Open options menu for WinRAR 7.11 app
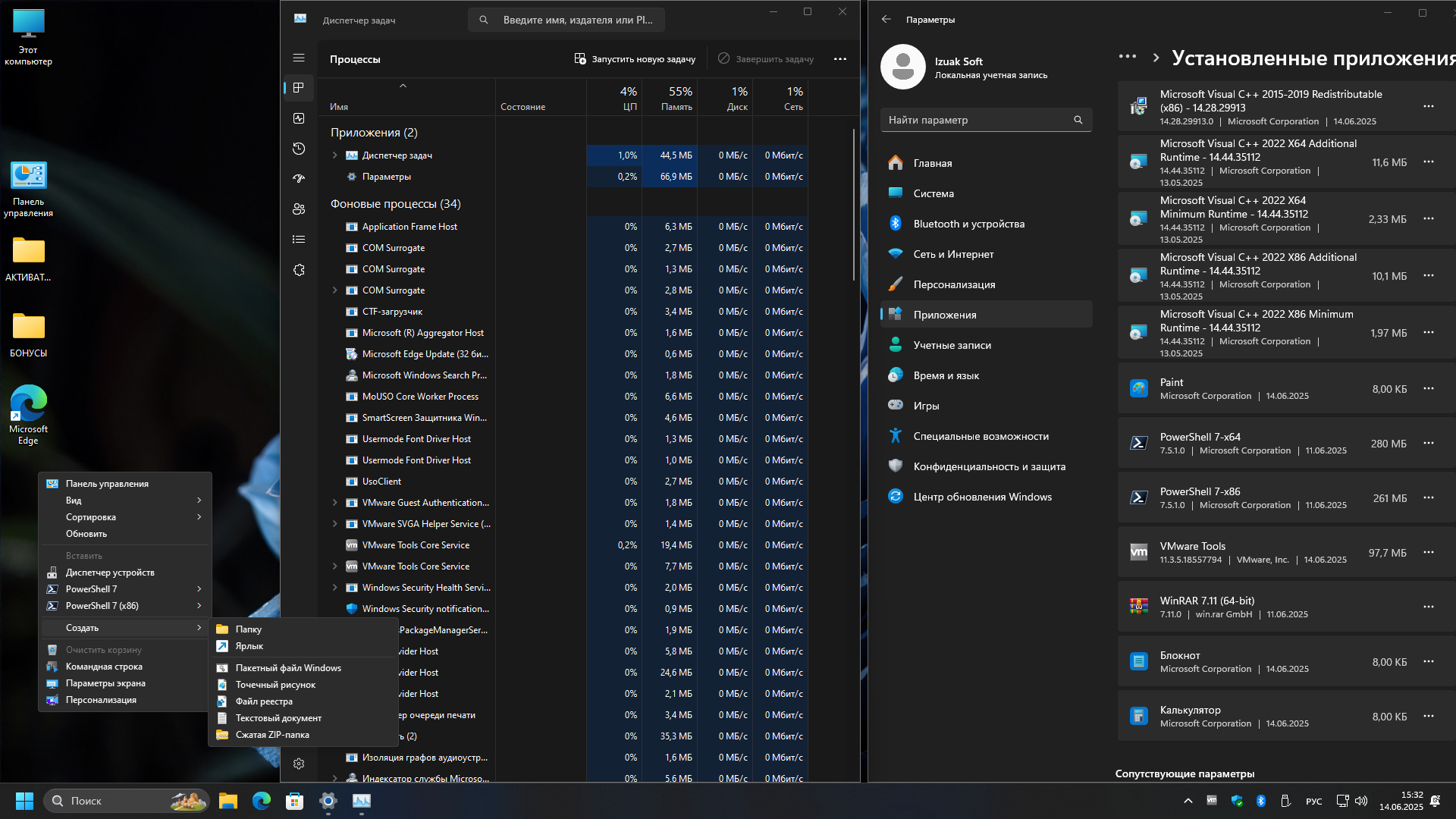 1429,607
